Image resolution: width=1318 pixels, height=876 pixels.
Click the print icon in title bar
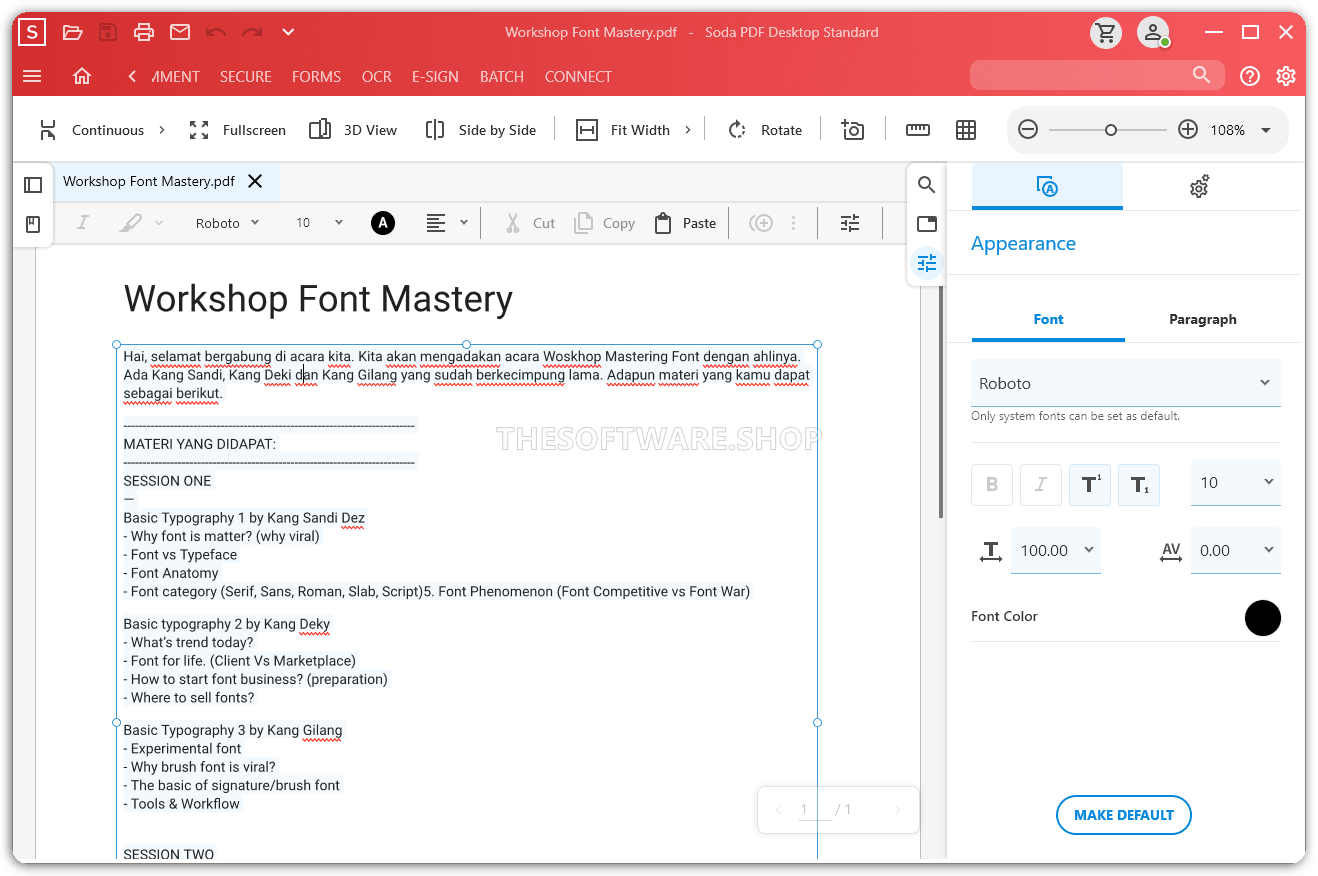coord(144,33)
